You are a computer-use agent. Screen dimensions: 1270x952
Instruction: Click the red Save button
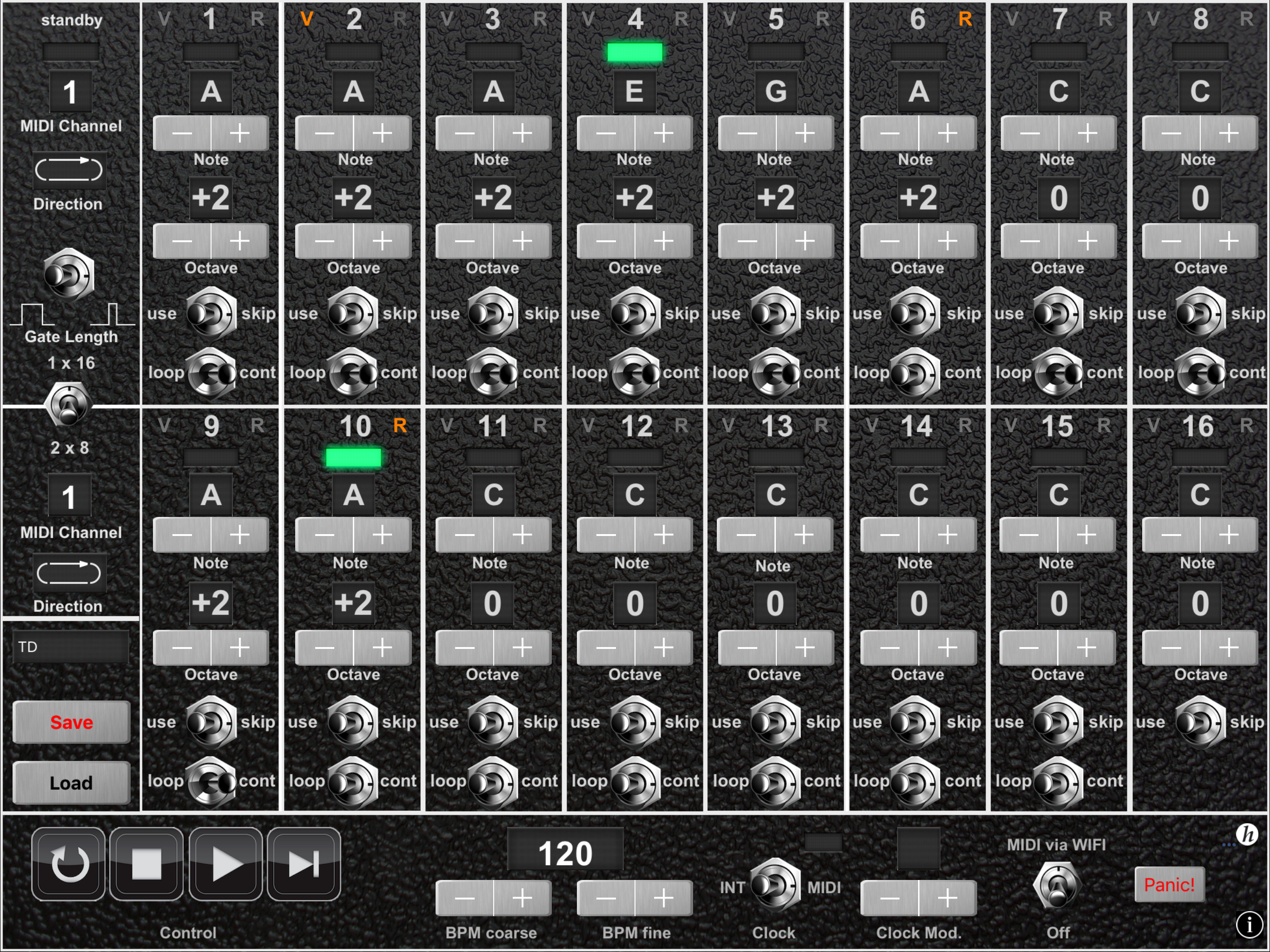pyautogui.click(x=71, y=722)
